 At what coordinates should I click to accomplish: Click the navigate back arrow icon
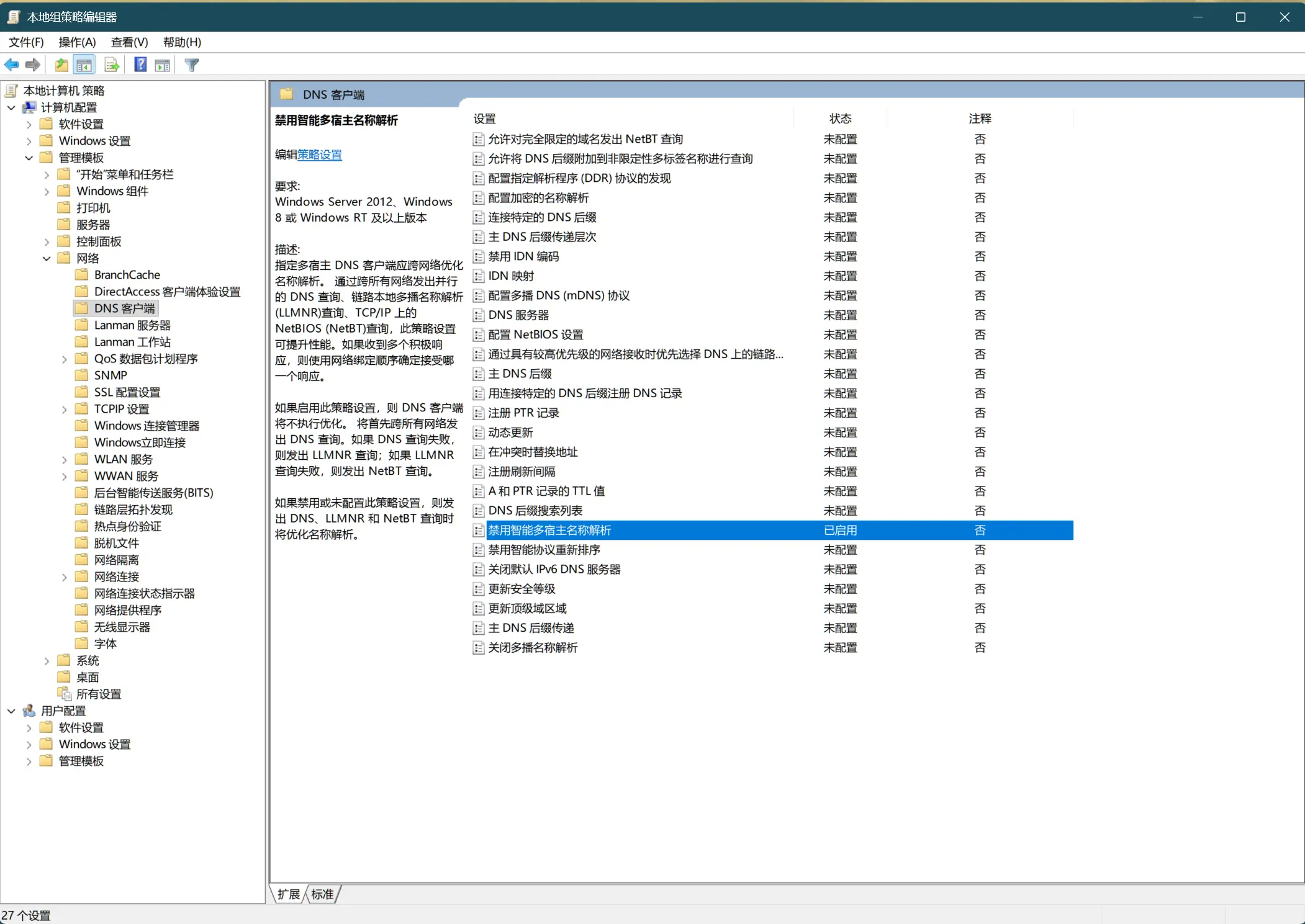point(12,65)
